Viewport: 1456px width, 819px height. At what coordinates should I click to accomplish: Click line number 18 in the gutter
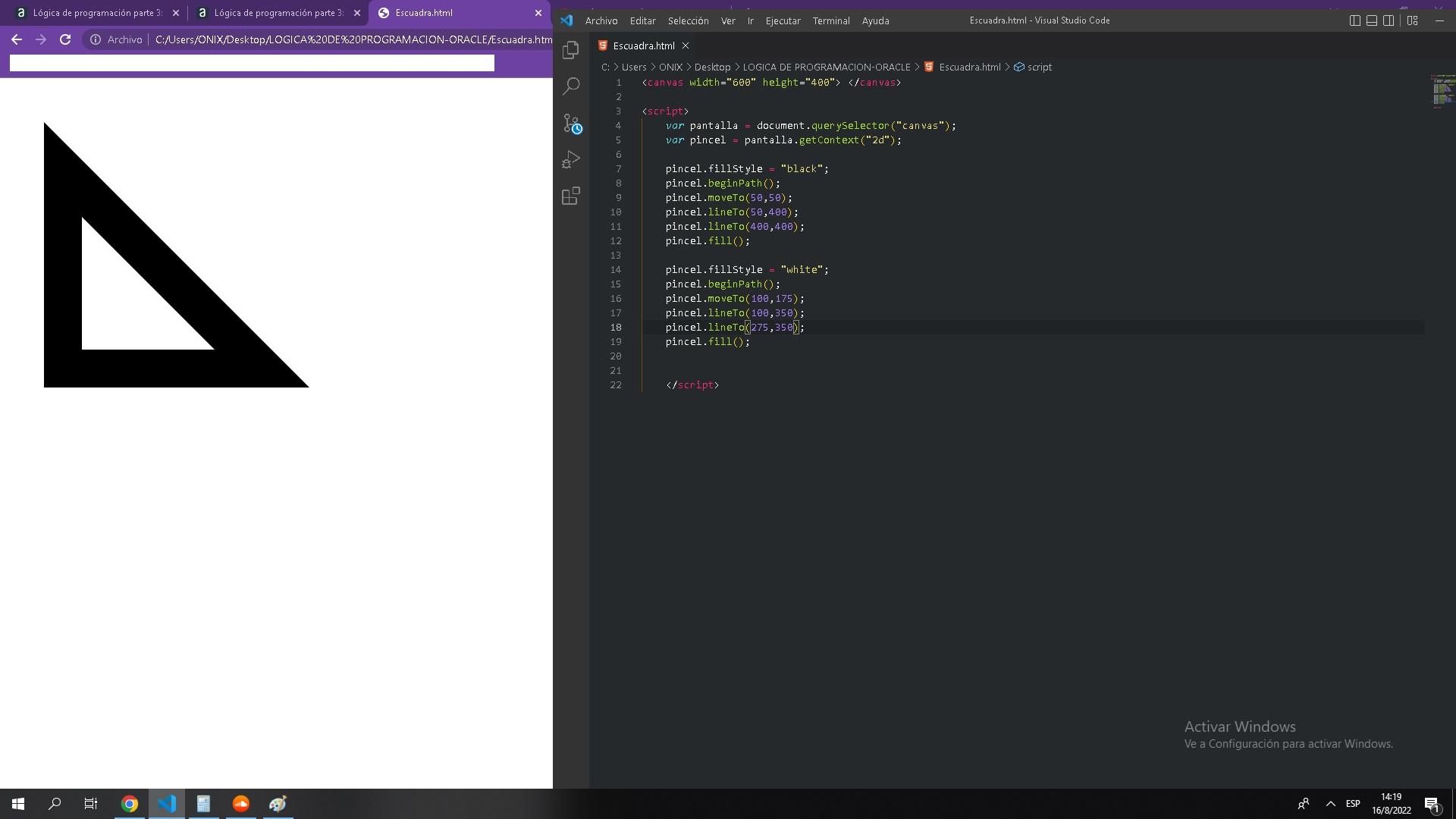616,328
